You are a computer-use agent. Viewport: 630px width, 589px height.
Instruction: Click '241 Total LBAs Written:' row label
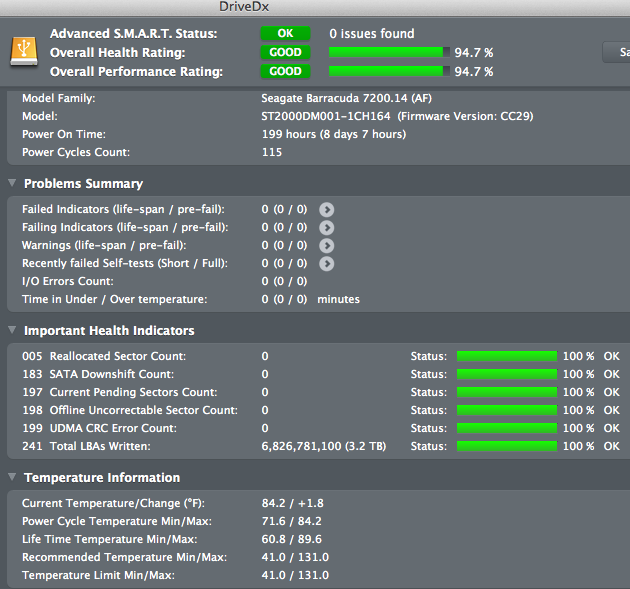coord(86,446)
